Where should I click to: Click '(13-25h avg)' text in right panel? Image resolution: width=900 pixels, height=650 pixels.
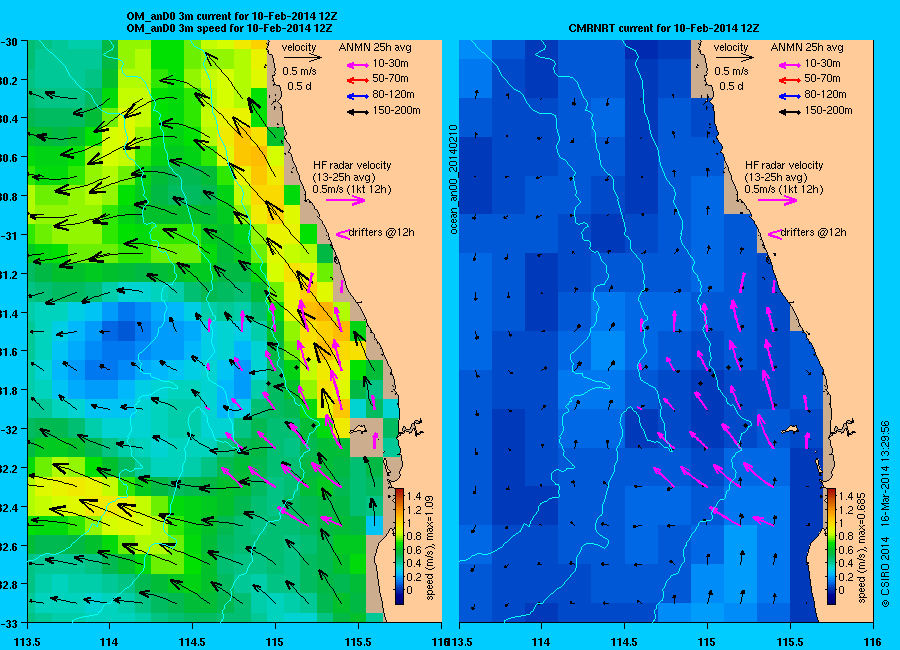[x=776, y=177]
